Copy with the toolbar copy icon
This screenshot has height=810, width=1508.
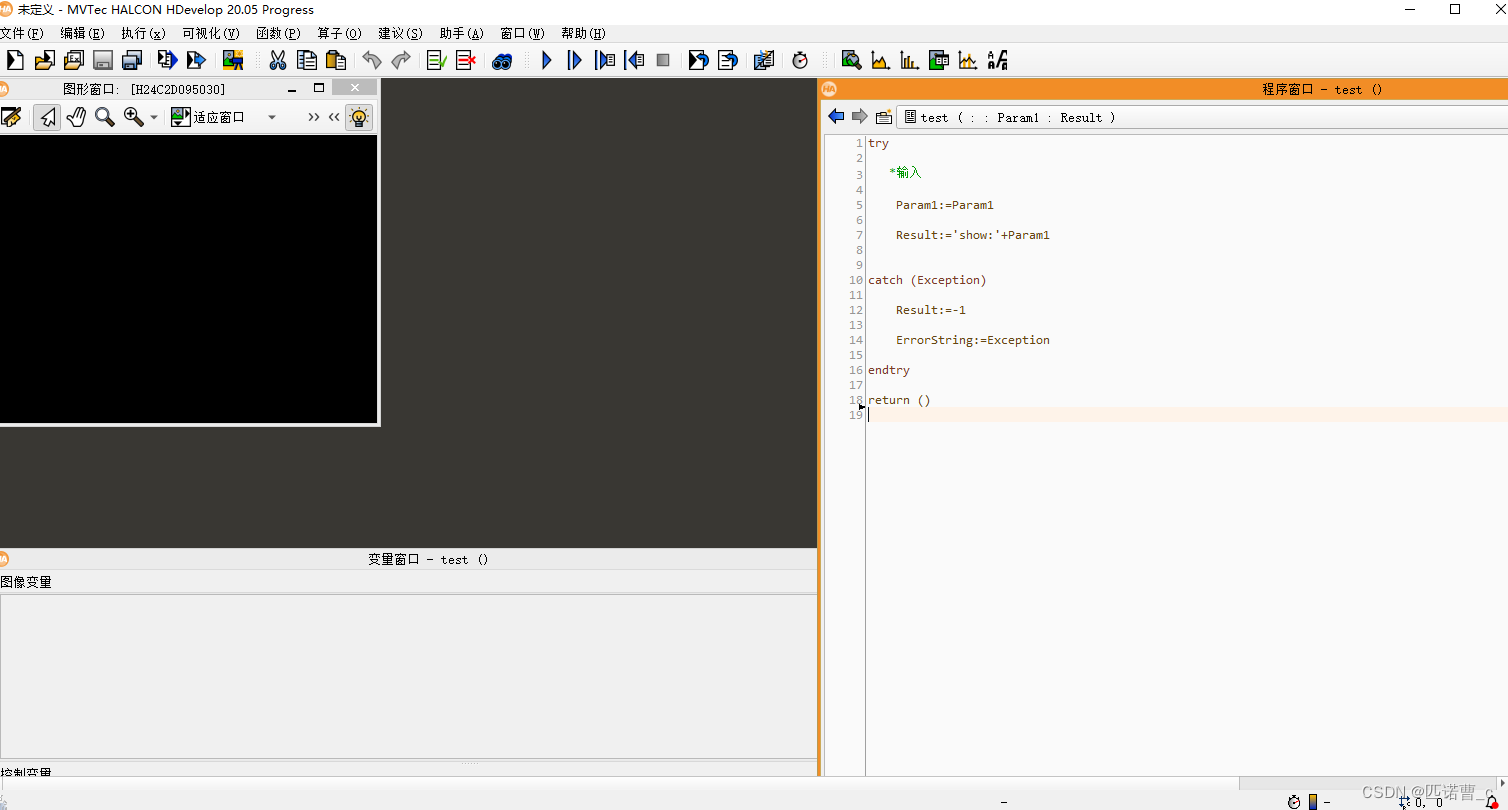click(307, 60)
